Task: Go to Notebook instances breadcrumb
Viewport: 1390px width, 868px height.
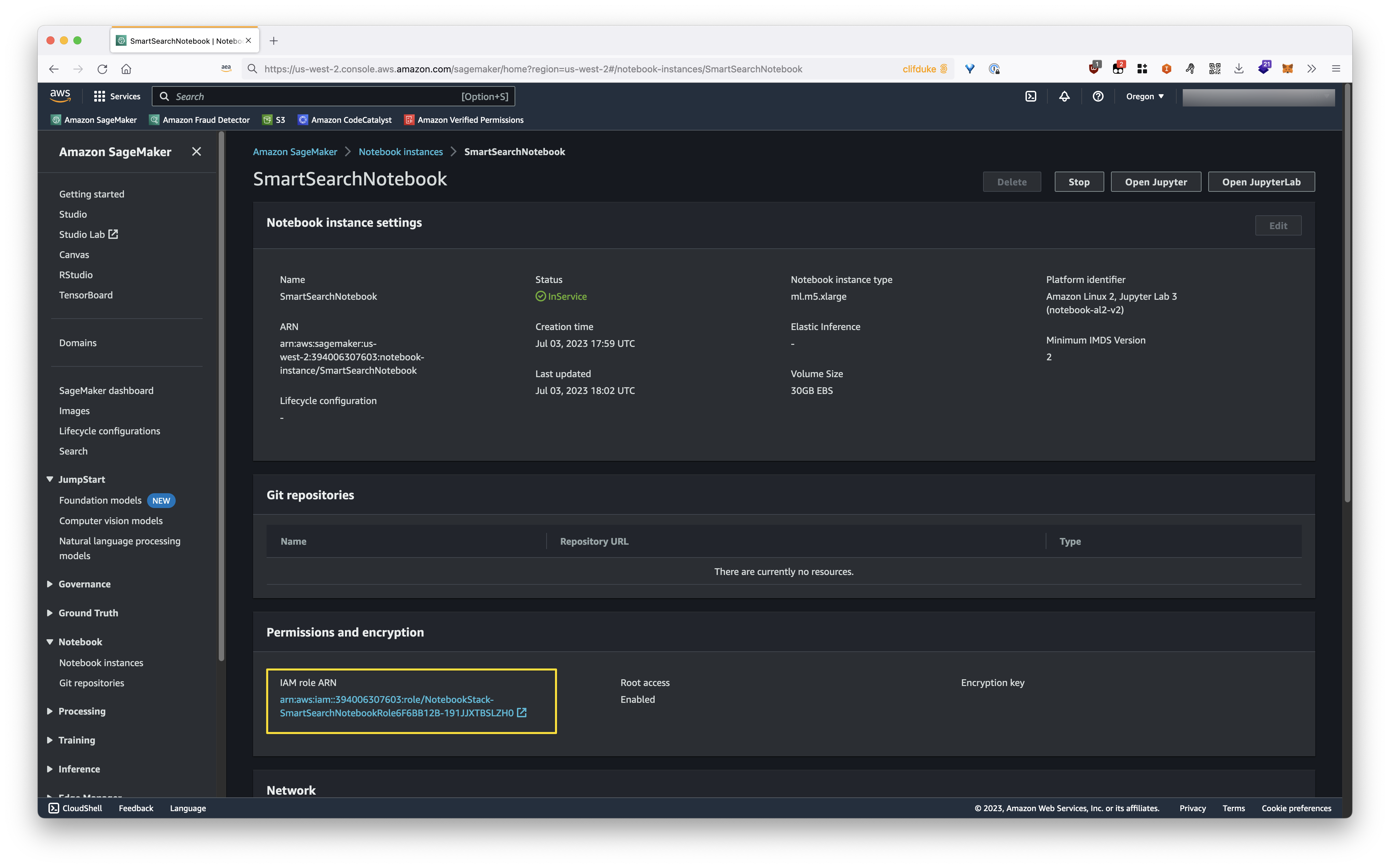Action: [400, 151]
